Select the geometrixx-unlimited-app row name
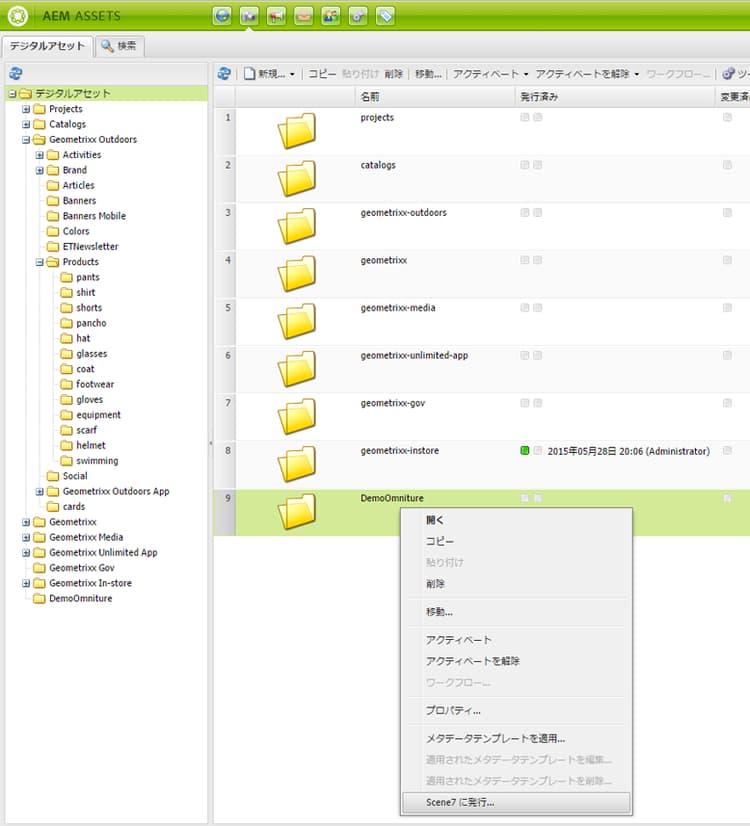750x826 pixels. [x=414, y=356]
